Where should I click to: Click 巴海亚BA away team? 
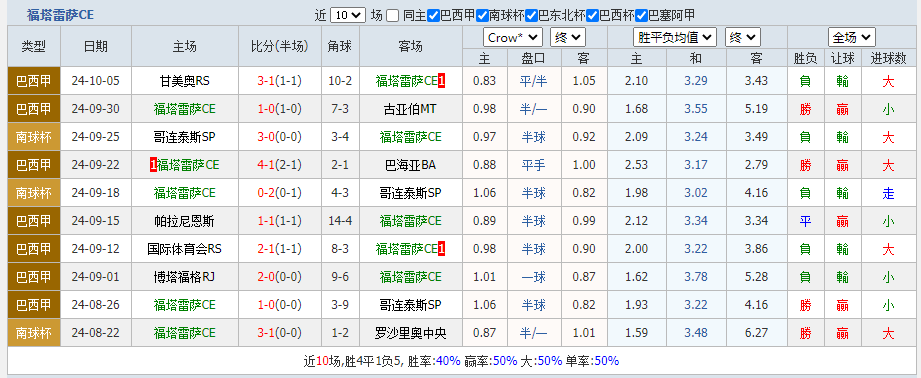410,165
